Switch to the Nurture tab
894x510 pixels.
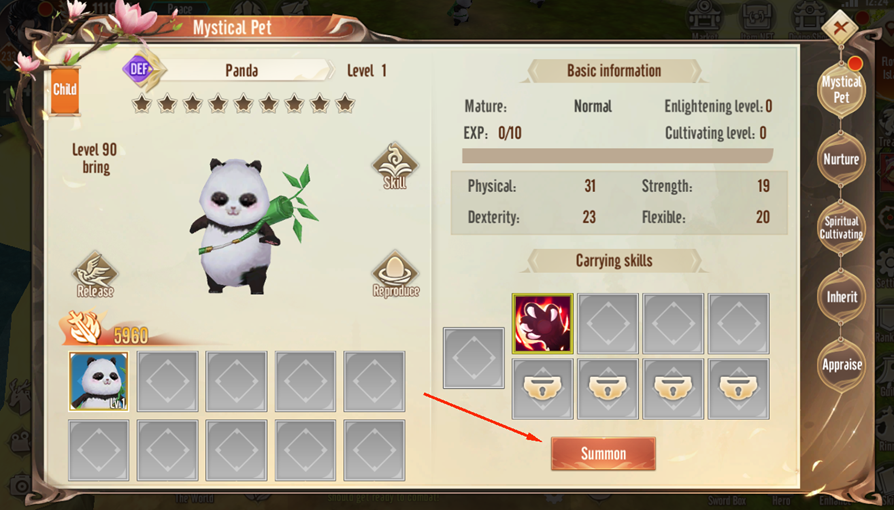[841, 159]
